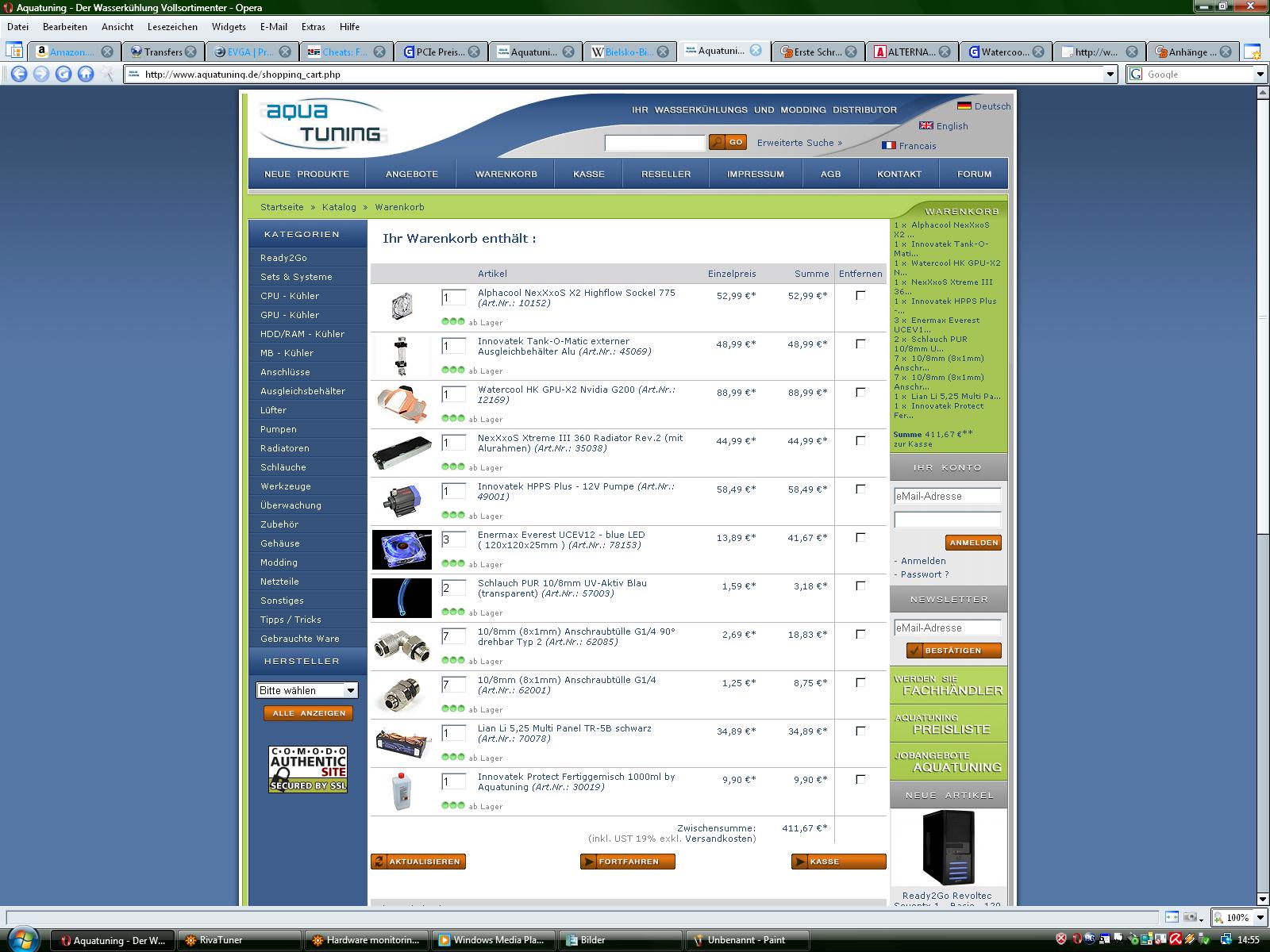Close the Transfers tab
This screenshot has width=1270, height=952.
tap(190, 52)
